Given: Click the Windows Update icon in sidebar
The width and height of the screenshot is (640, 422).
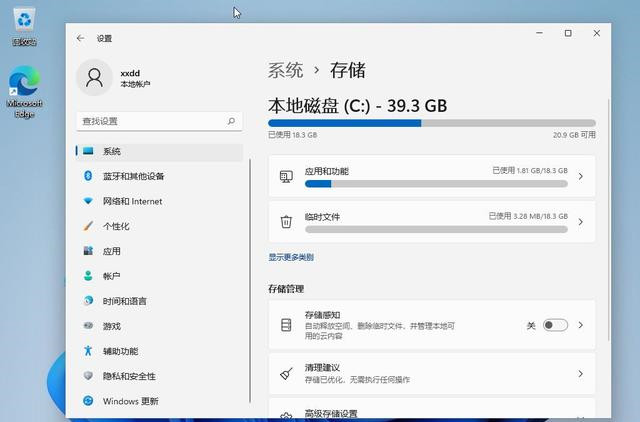Looking at the screenshot, I should pyautogui.click(x=88, y=401).
